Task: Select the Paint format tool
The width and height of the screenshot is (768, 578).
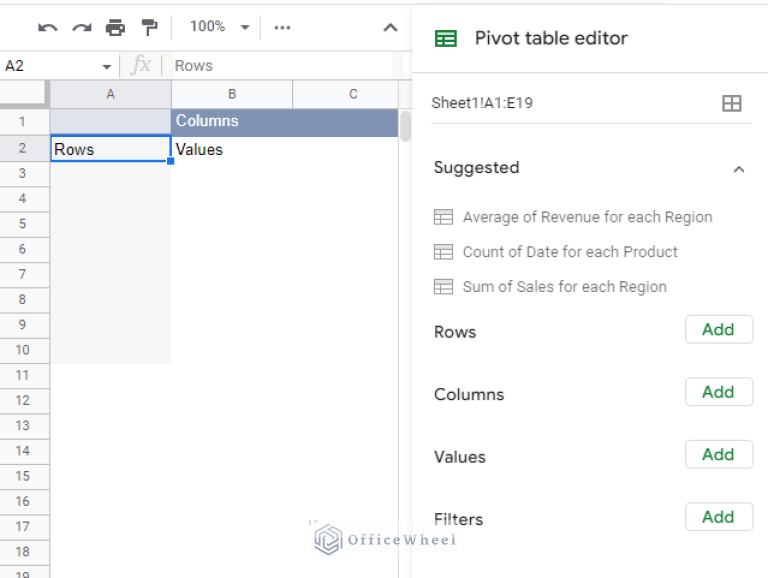Action: pos(149,27)
